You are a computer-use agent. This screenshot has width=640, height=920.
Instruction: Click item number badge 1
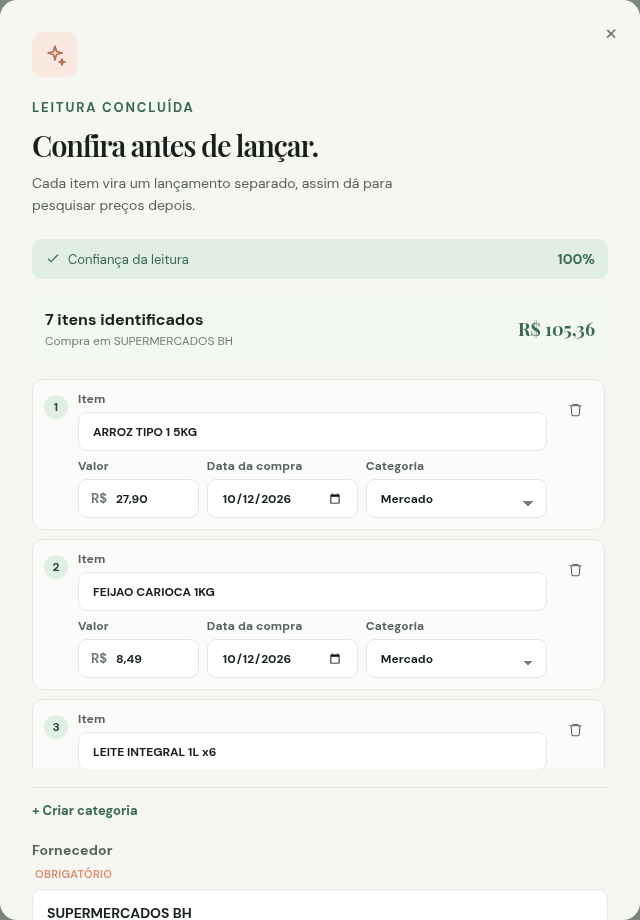point(56,407)
